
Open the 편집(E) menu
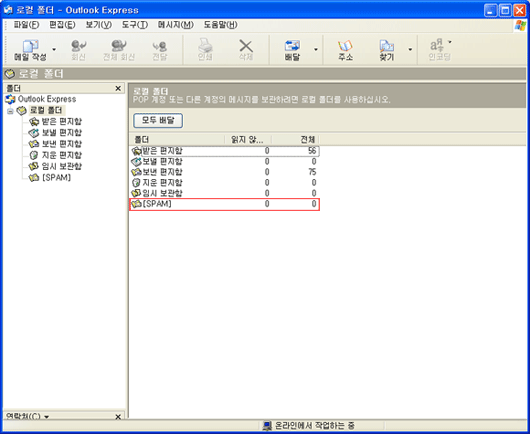click(62, 25)
